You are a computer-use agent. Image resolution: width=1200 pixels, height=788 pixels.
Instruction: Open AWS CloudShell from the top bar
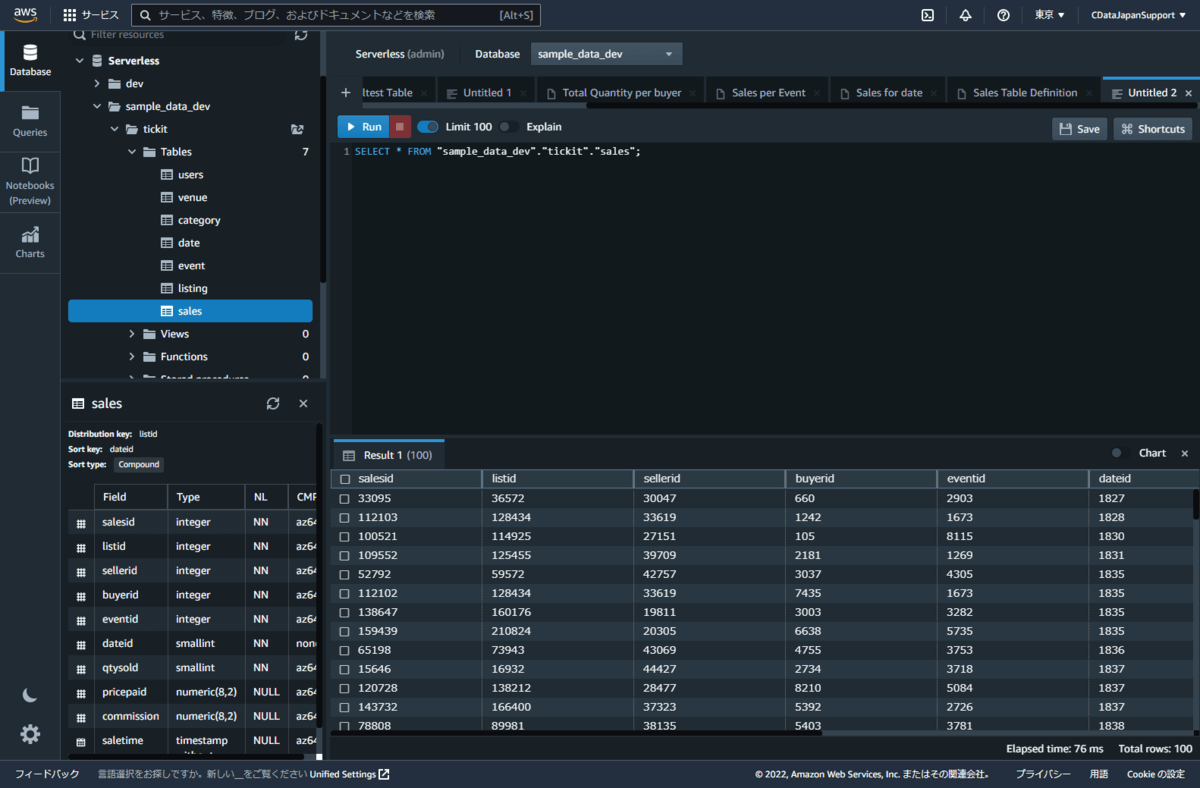coord(927,15)
